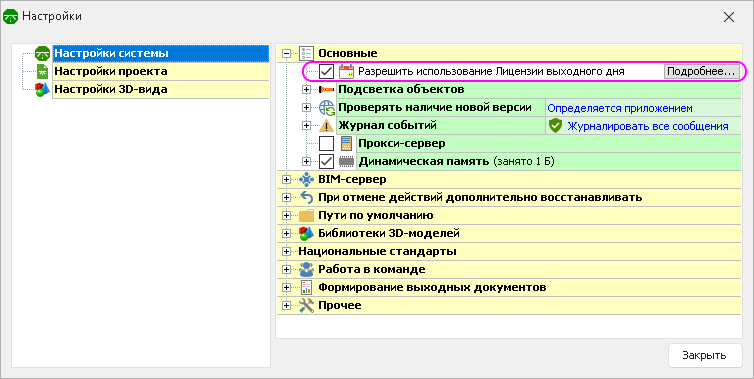Collapse the Основные section
The width and height of the screenshot is (754, 379).
[287, 53]
